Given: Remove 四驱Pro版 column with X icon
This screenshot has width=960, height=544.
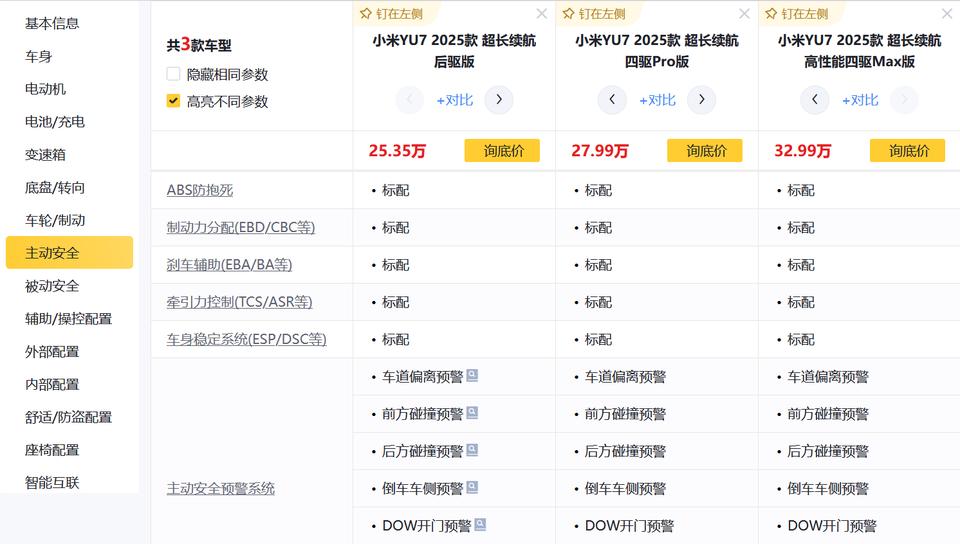Looking at the screenshot, I should (744, 13).
